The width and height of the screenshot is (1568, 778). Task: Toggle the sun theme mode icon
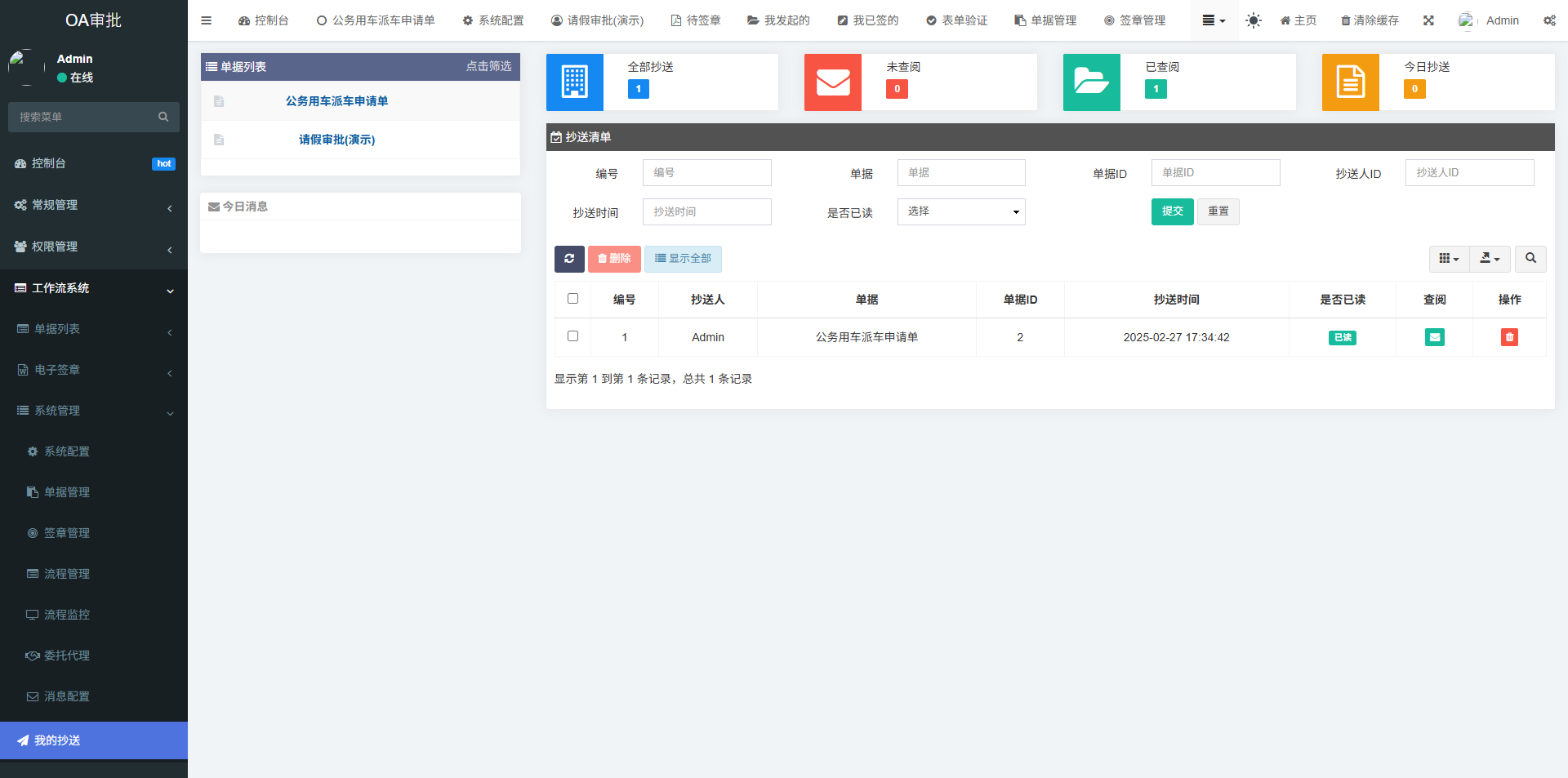(x=1254, y=20)
